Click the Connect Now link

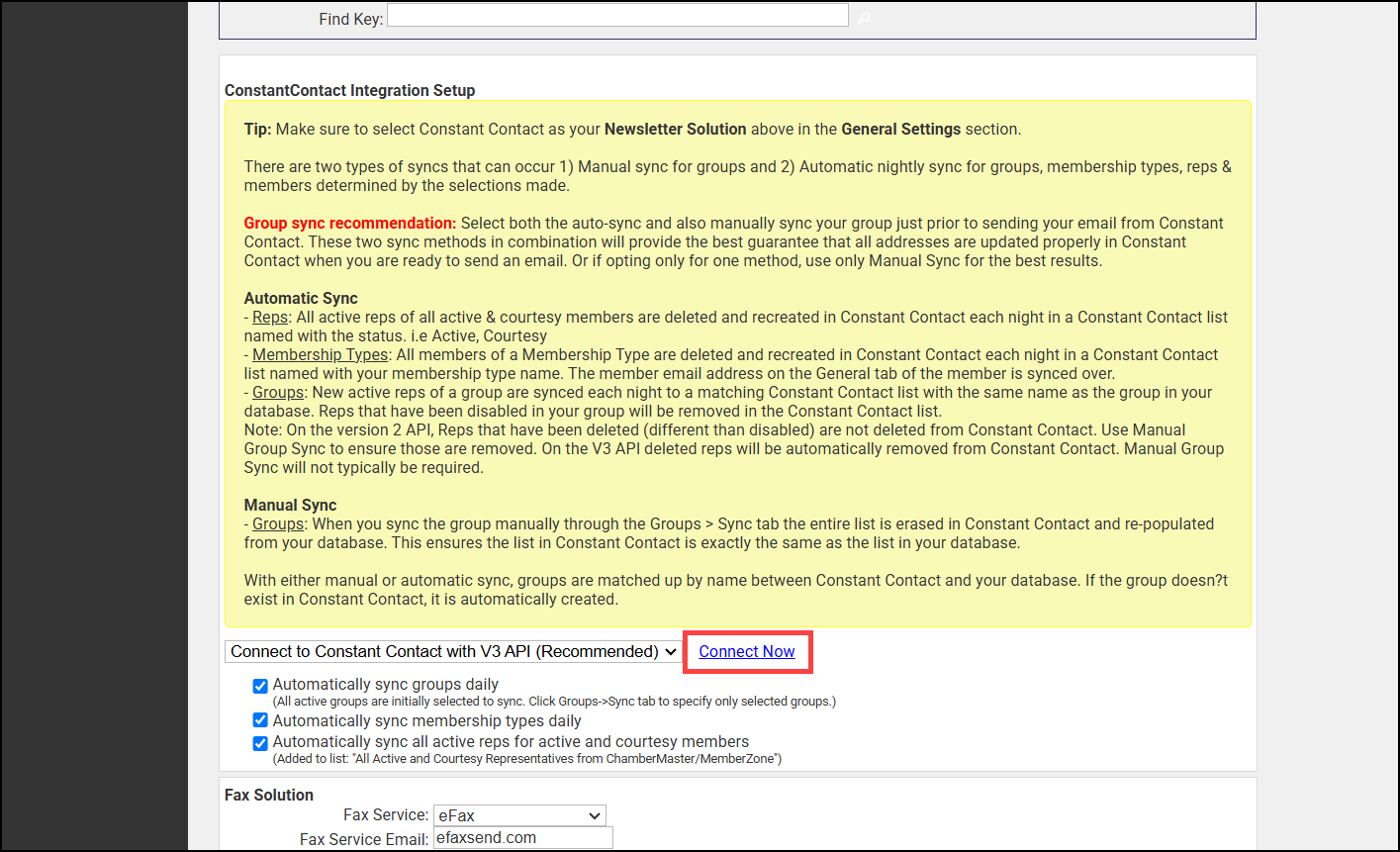click(x=747, y=651)
